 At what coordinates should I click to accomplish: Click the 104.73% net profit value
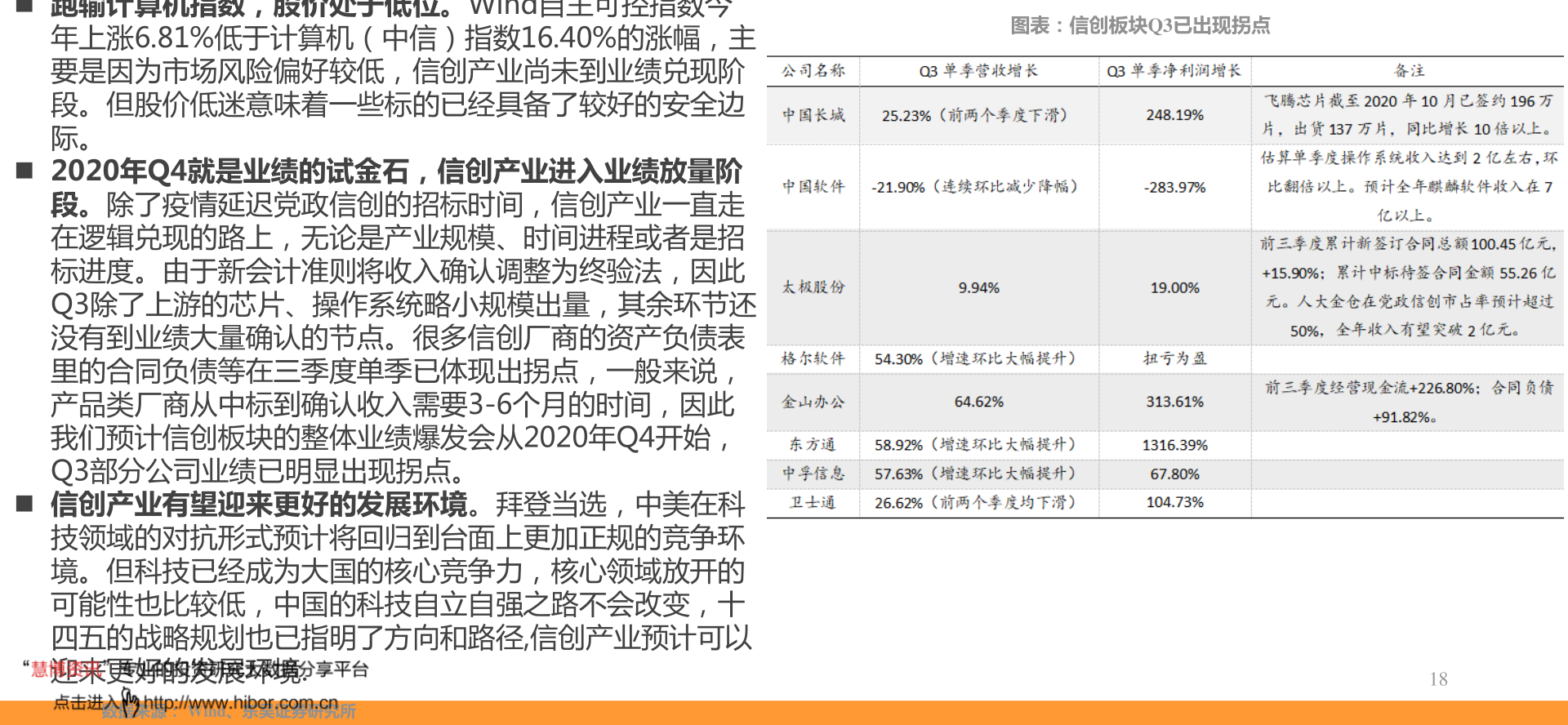pyautogui.click(x=1174, y=502)
